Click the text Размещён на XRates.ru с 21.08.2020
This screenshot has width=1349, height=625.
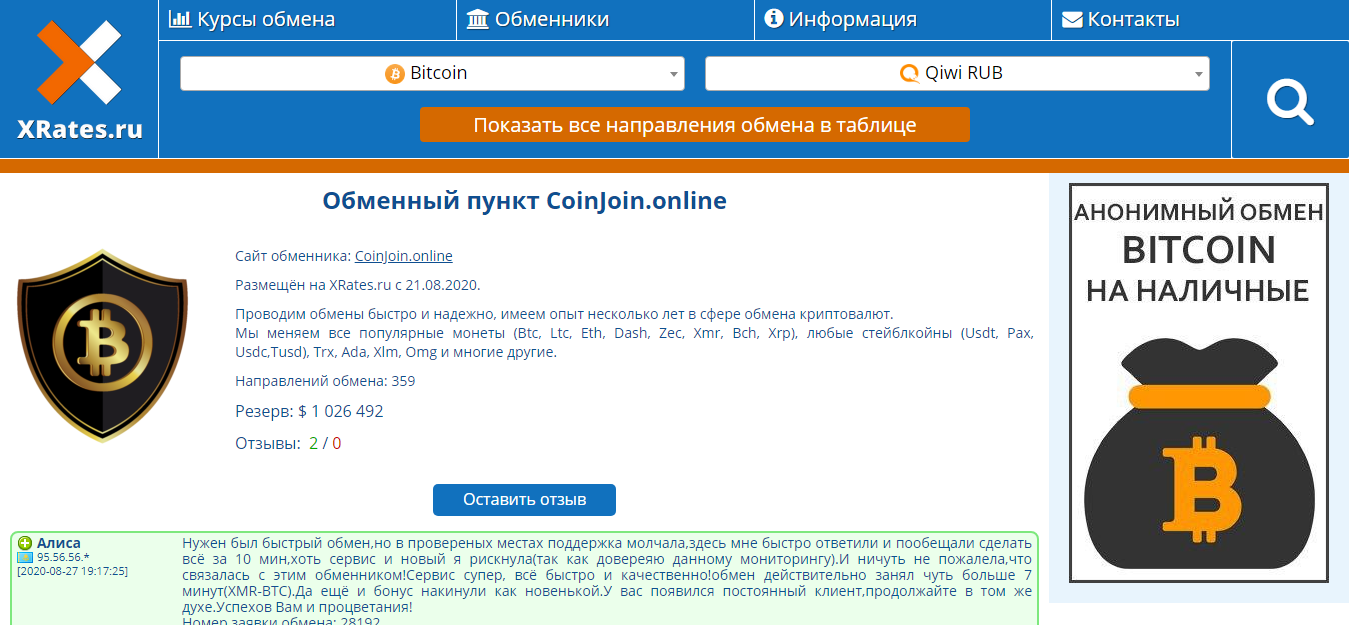[x=358, y=285]
